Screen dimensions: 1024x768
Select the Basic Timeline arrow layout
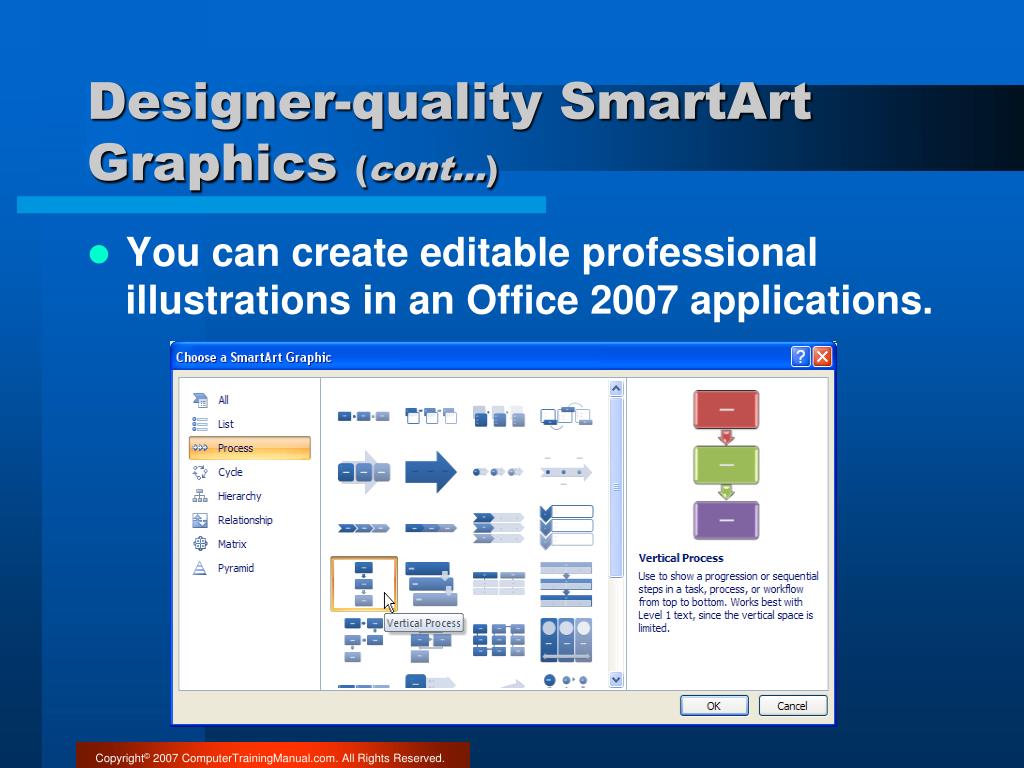566,472
